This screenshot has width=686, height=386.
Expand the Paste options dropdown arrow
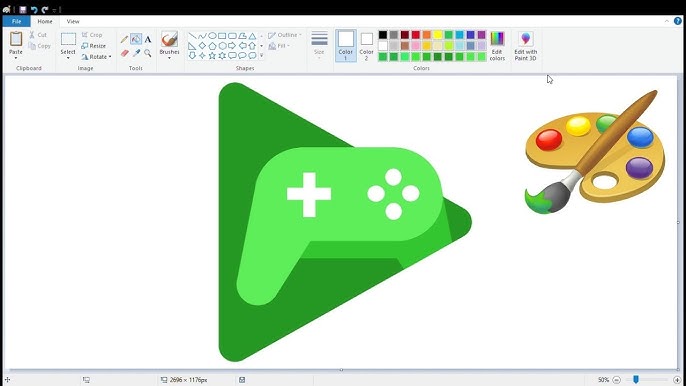click(x=16, y=58)
